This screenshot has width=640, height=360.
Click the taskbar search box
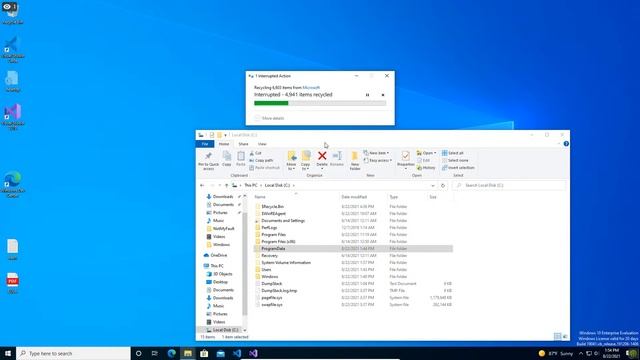[x=73, y=353]
